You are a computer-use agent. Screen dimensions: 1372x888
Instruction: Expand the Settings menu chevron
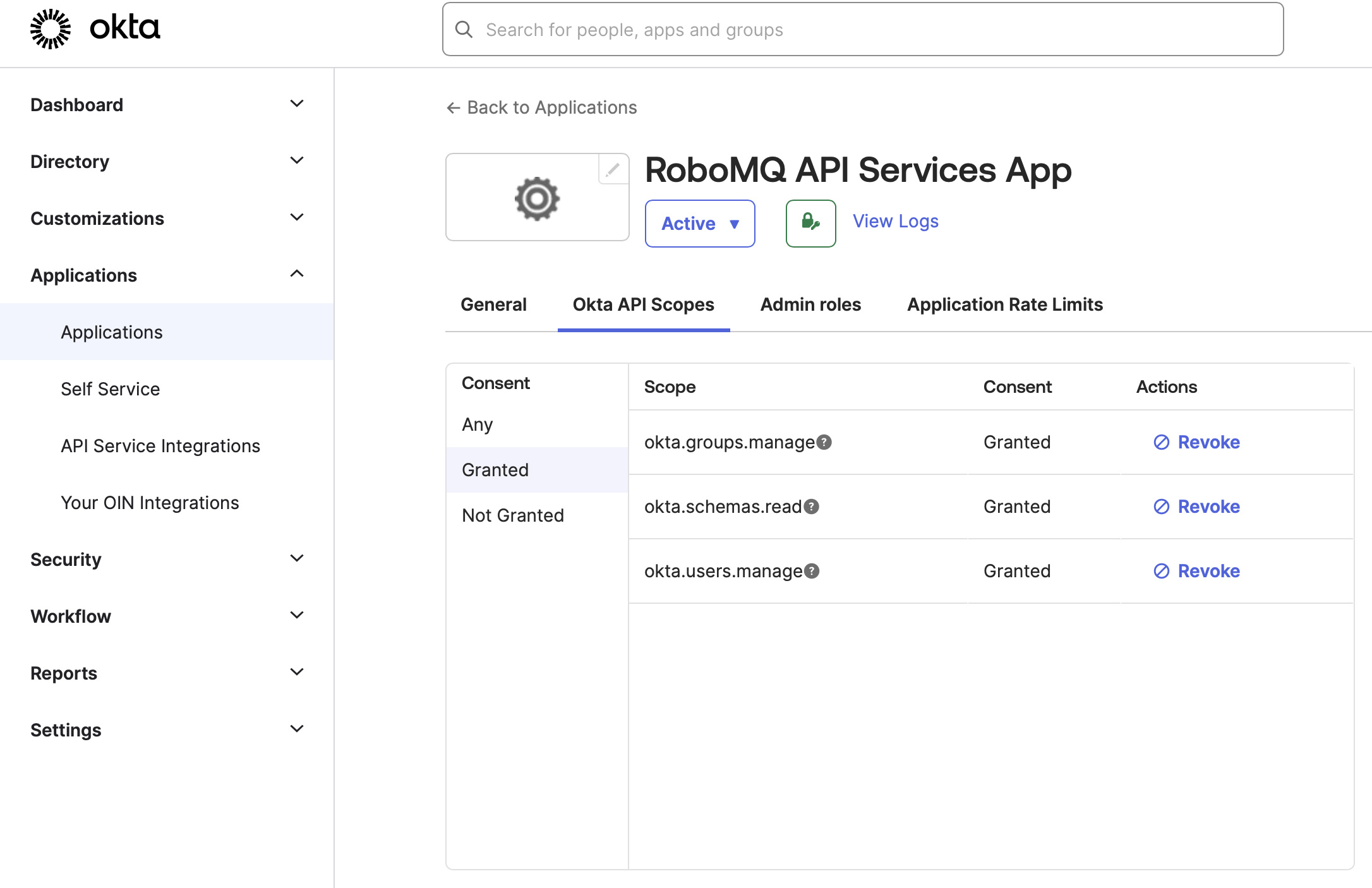pyautogui.click(x=296, y=729)
